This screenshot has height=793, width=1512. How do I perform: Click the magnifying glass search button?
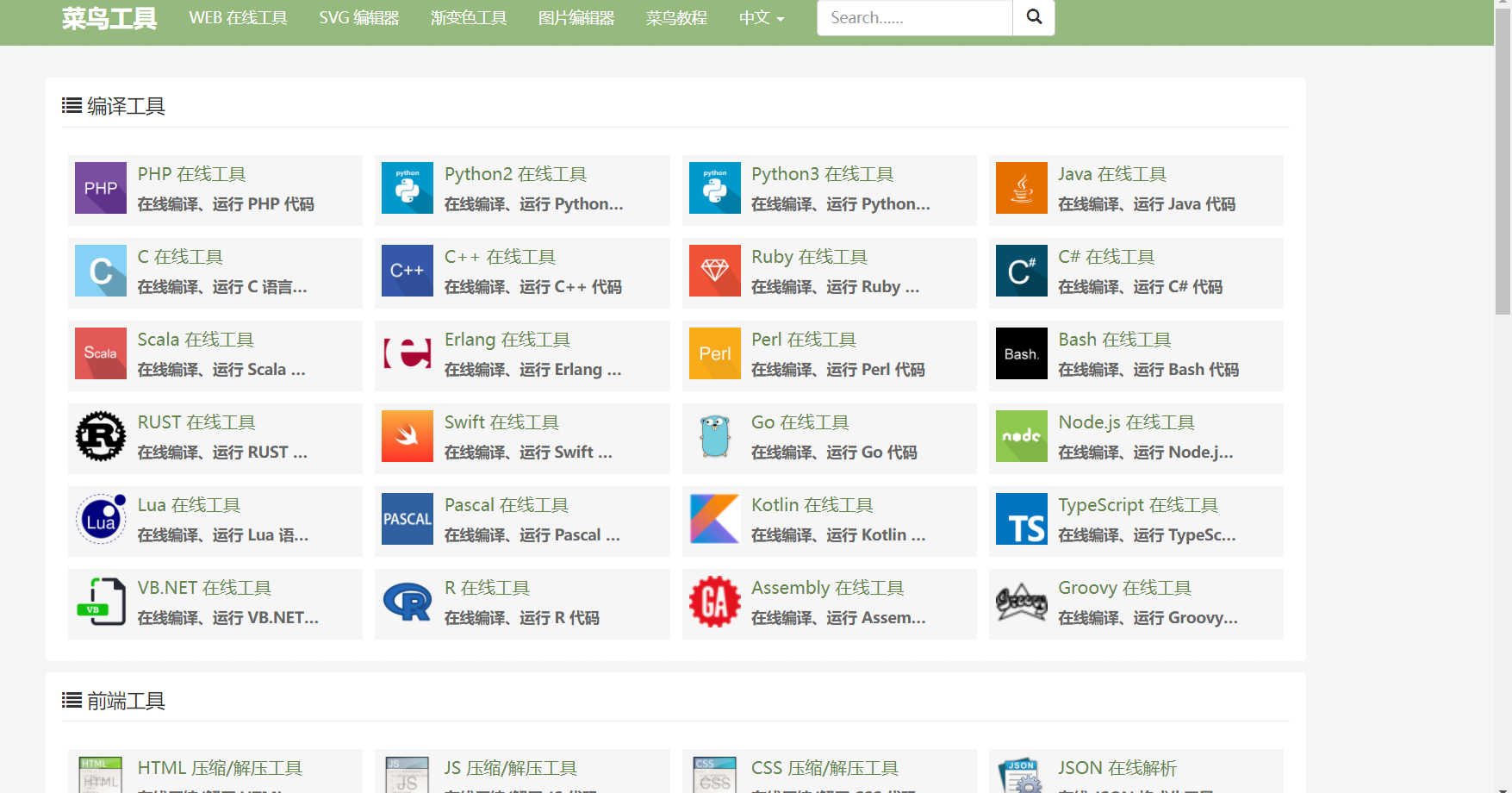pyautogui.click(x=1034, y=17)
